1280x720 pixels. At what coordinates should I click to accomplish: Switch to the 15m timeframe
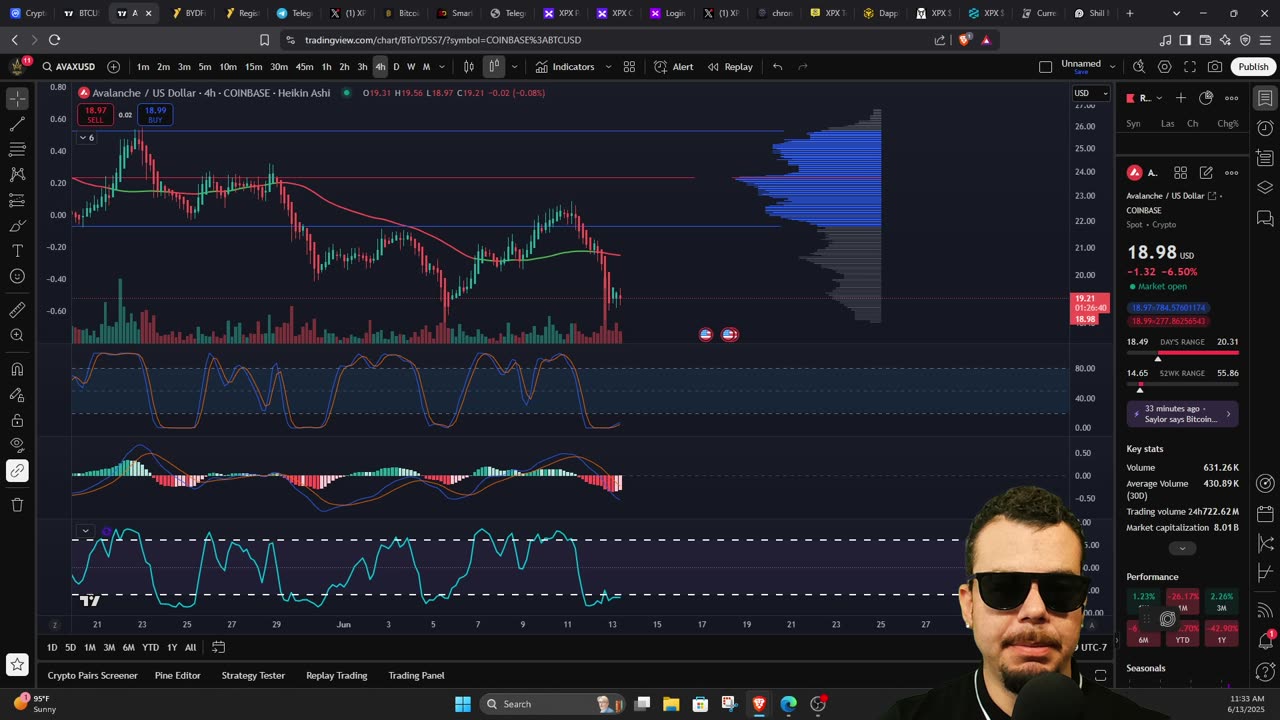253,67
